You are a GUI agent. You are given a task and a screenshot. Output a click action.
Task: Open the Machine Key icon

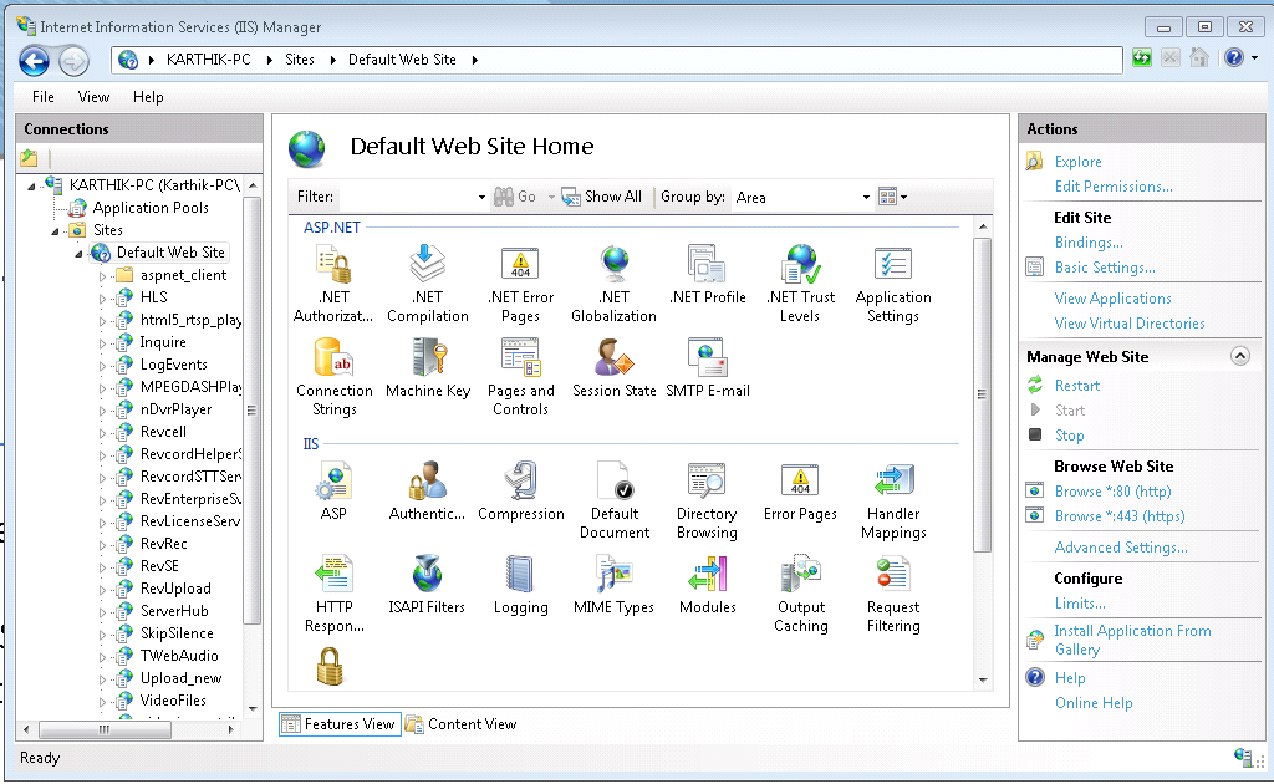[428, 358]
